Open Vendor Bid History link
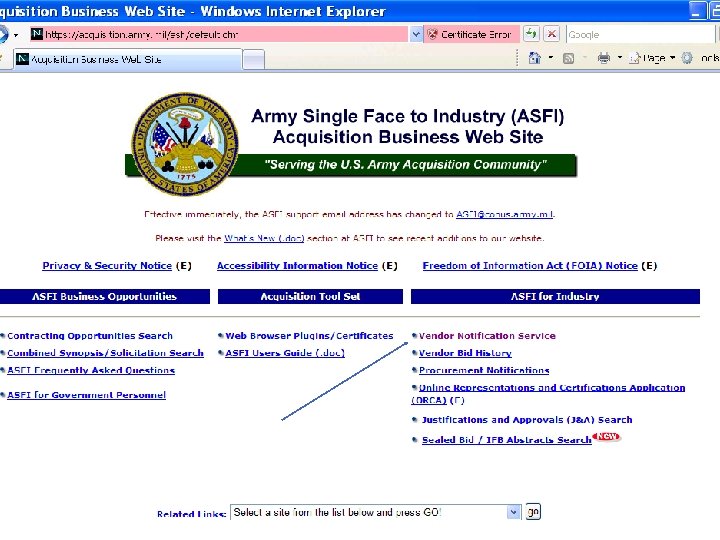This screenshot has width=720, height=540. point(465,353)
